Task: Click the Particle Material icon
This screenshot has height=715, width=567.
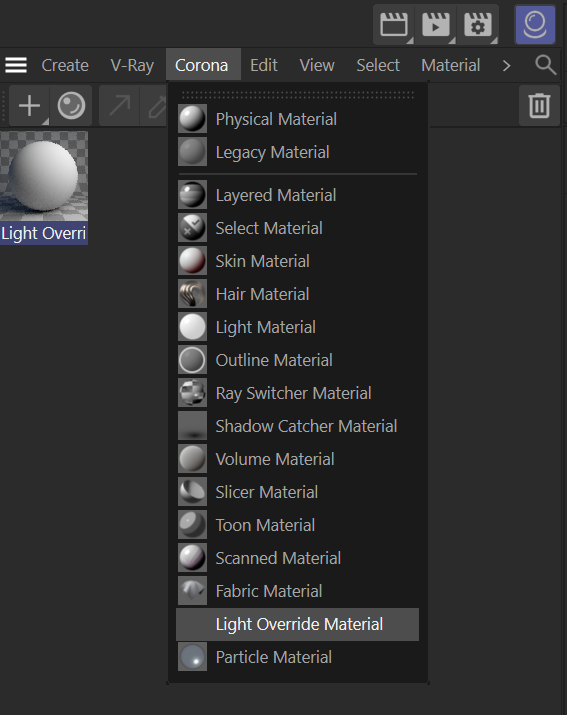Action: coord(192,657)
